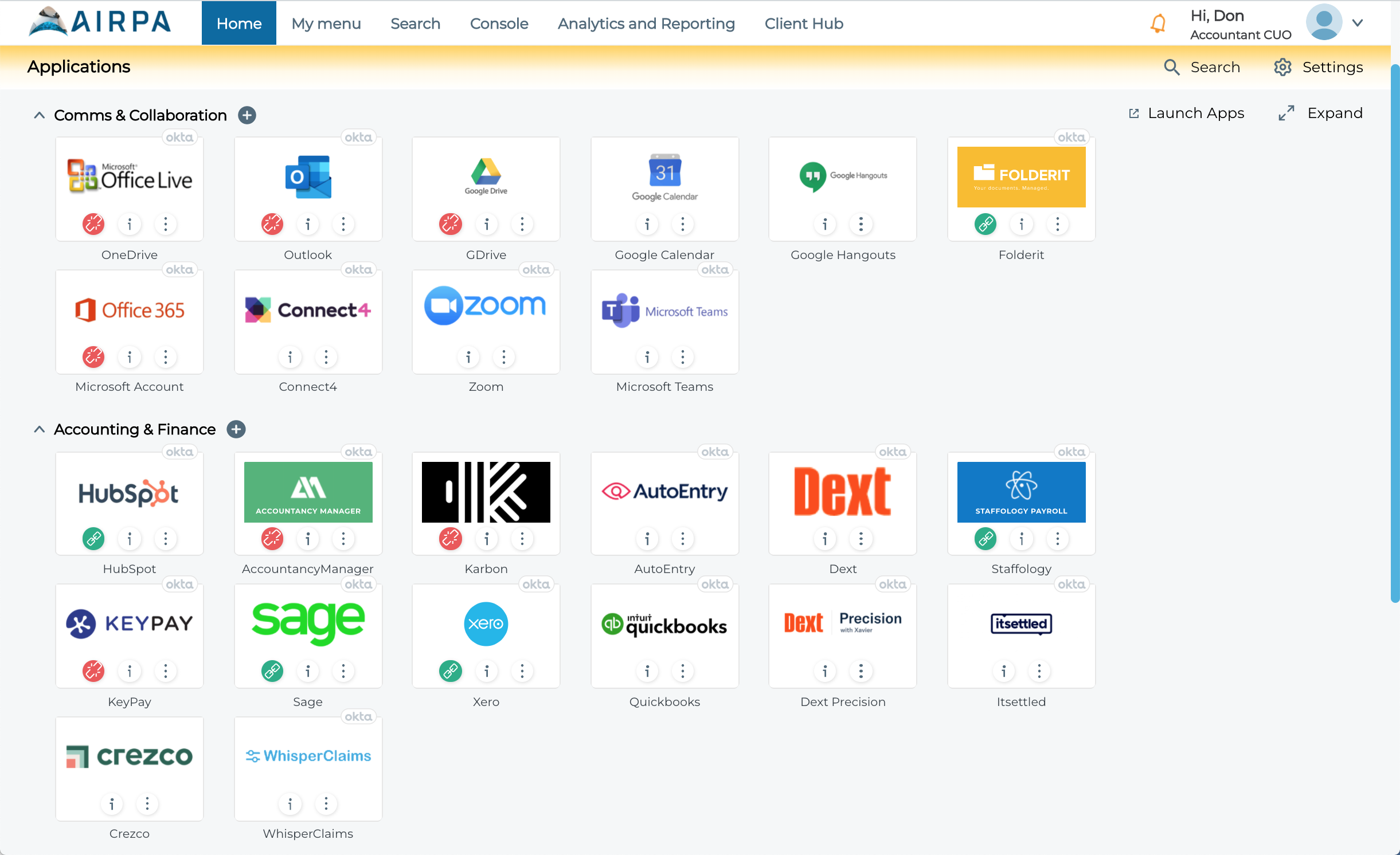Toggle the broken link status on Outlook

(x=272, y=224)
